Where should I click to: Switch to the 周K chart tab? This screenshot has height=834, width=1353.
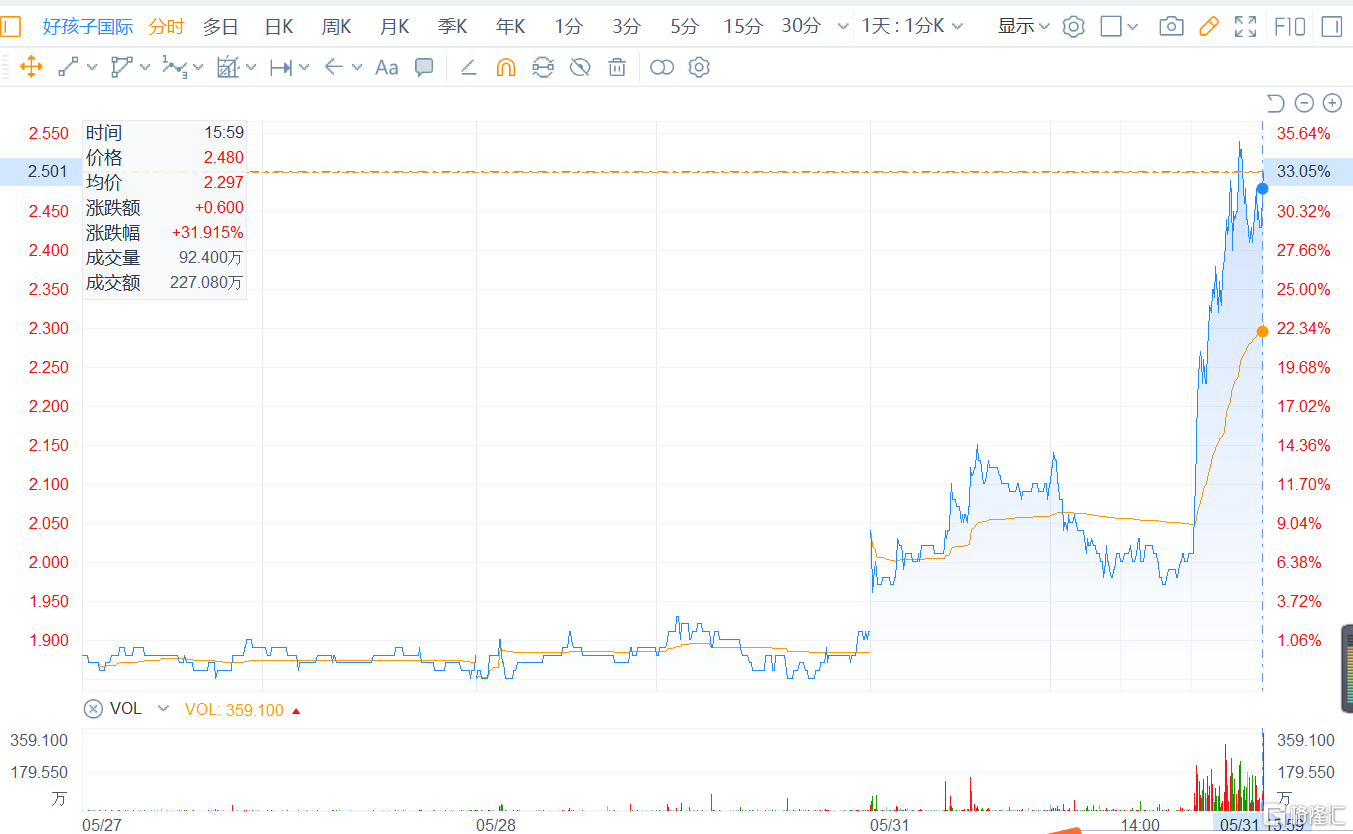tap(336, 27)
